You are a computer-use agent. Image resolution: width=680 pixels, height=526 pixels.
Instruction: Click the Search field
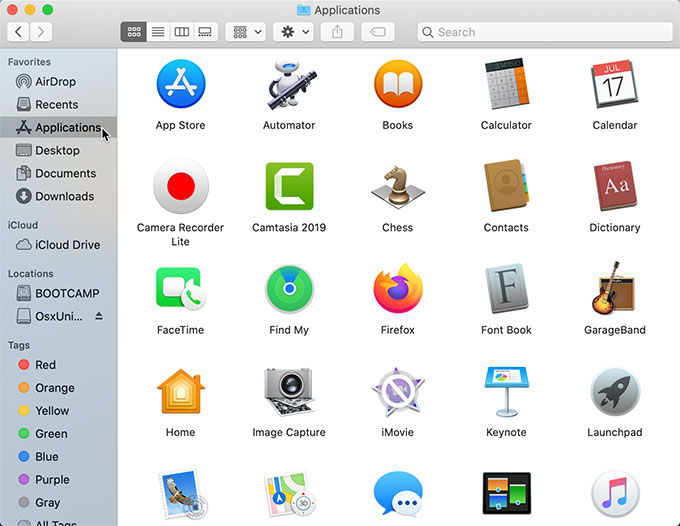coord(545,32)
